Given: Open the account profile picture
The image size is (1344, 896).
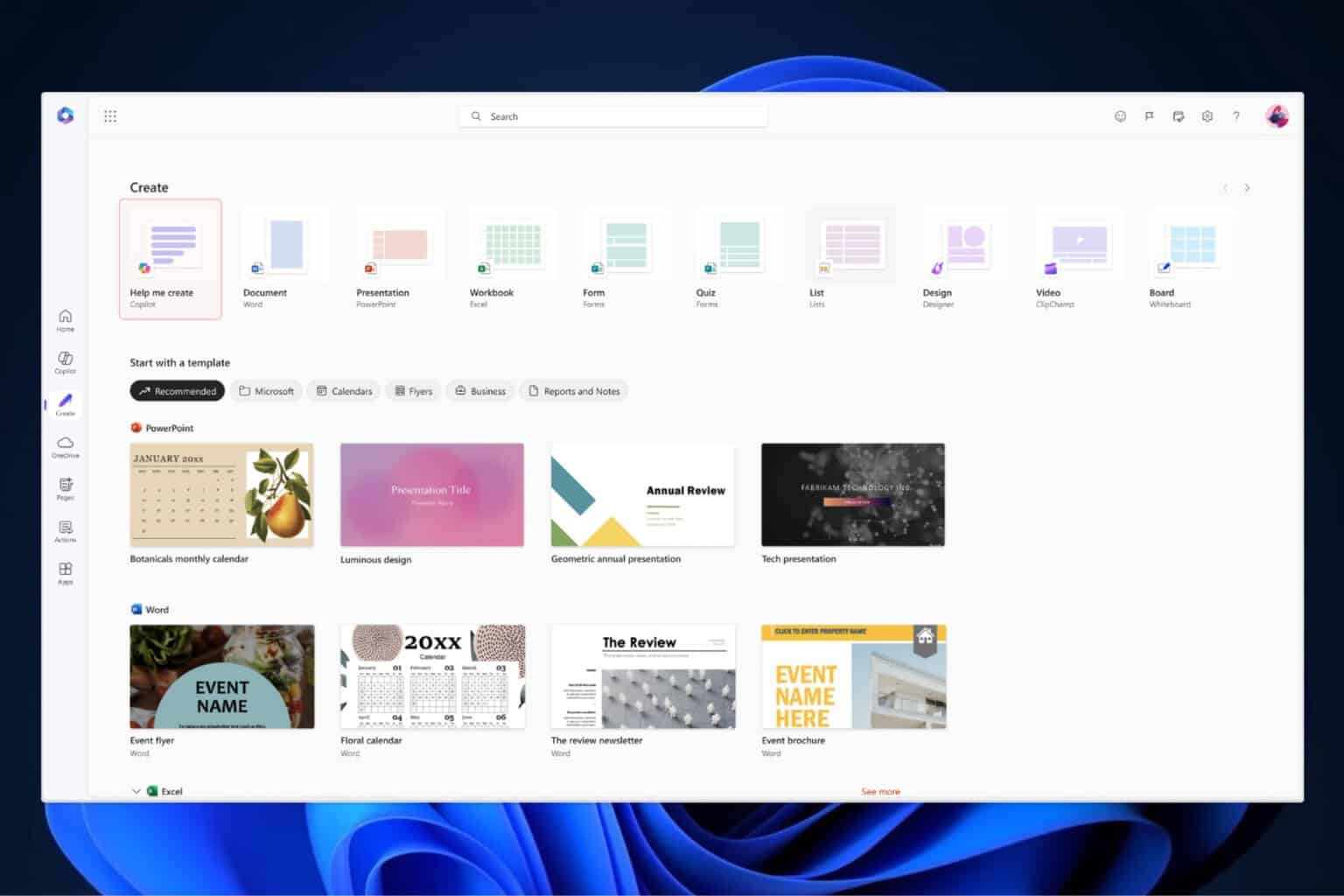Looking at the screenshot, I should (x=1277, y=116).
